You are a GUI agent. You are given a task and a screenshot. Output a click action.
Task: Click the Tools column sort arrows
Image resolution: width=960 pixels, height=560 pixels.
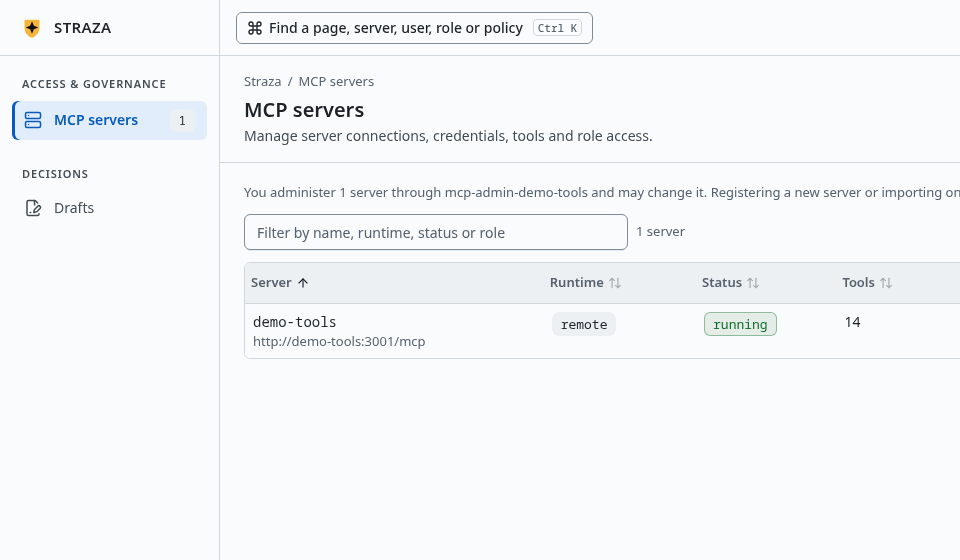click(886, 283)
